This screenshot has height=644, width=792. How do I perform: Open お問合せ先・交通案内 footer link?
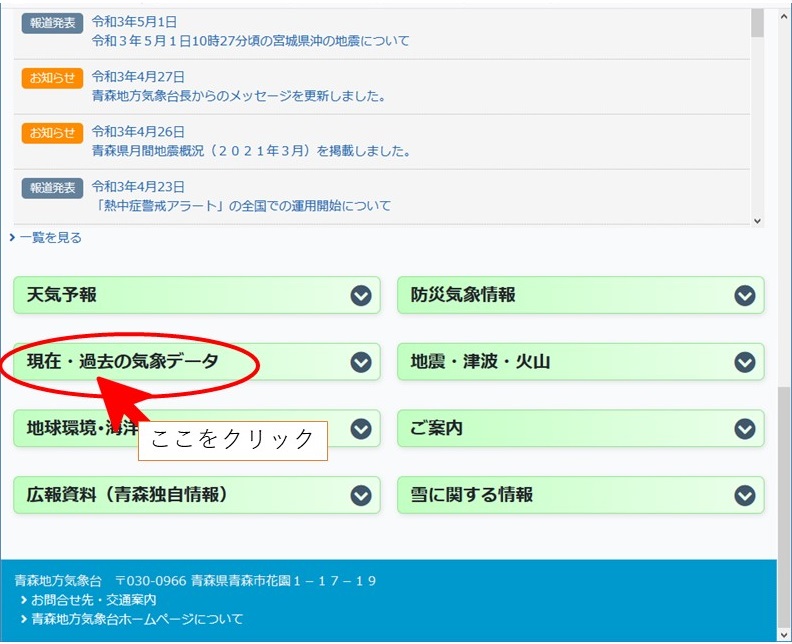tap(93, 600)
